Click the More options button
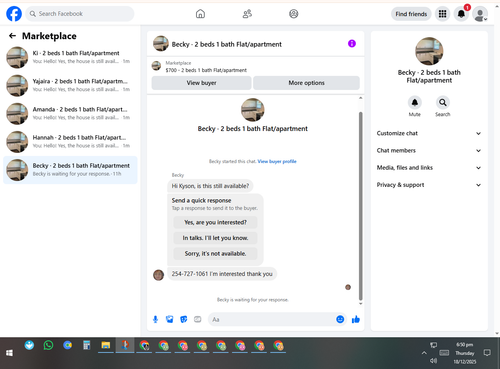 [306, 83]
